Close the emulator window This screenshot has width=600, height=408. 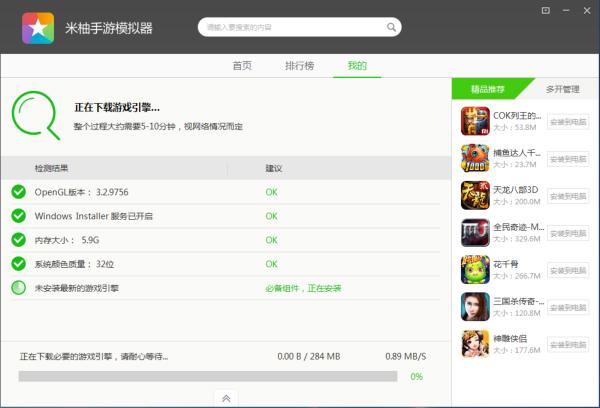[587, 11]
